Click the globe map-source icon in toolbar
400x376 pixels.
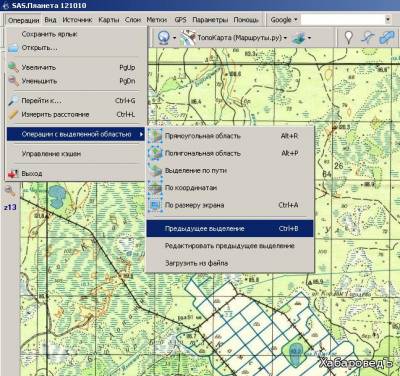pyautogui.click(x=163, y=38)
